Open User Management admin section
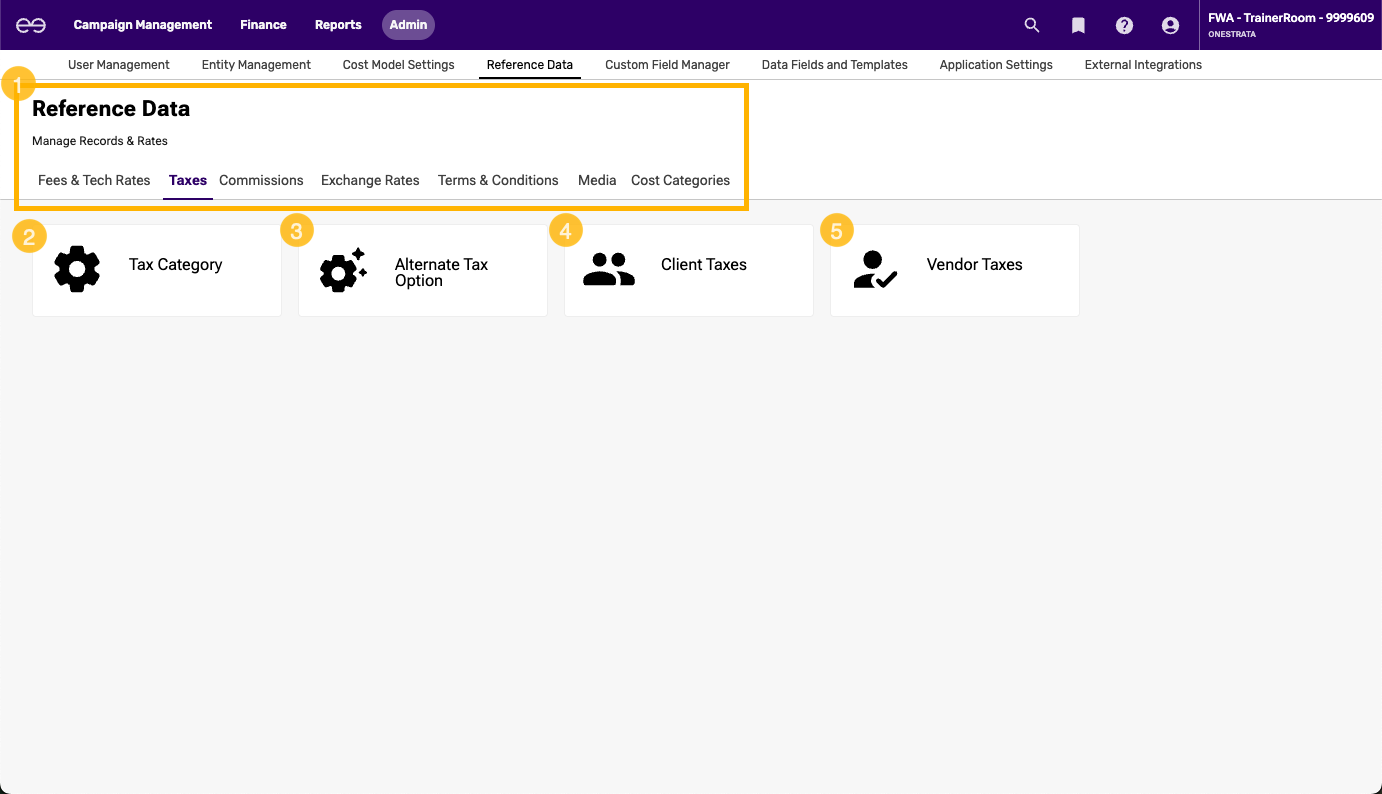 (x=118, y=65)
